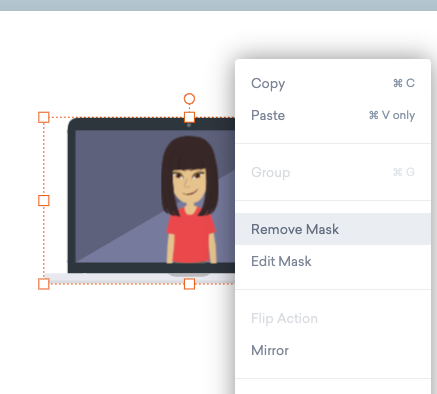The image size is (437, 394).
Task: Click the top-left corner resize handle
Action: (x=44, y=117)
